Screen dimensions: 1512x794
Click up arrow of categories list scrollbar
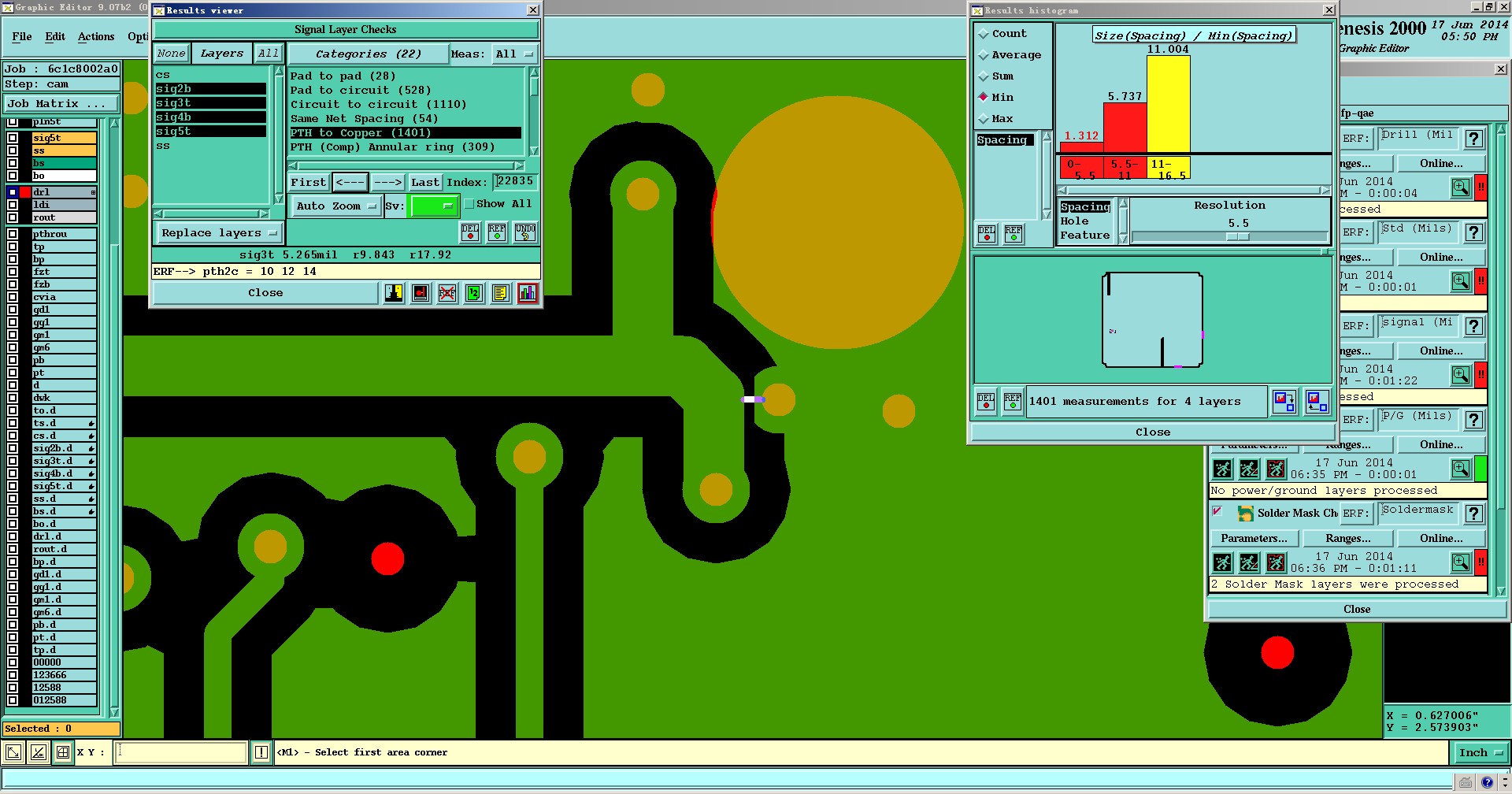534,72
